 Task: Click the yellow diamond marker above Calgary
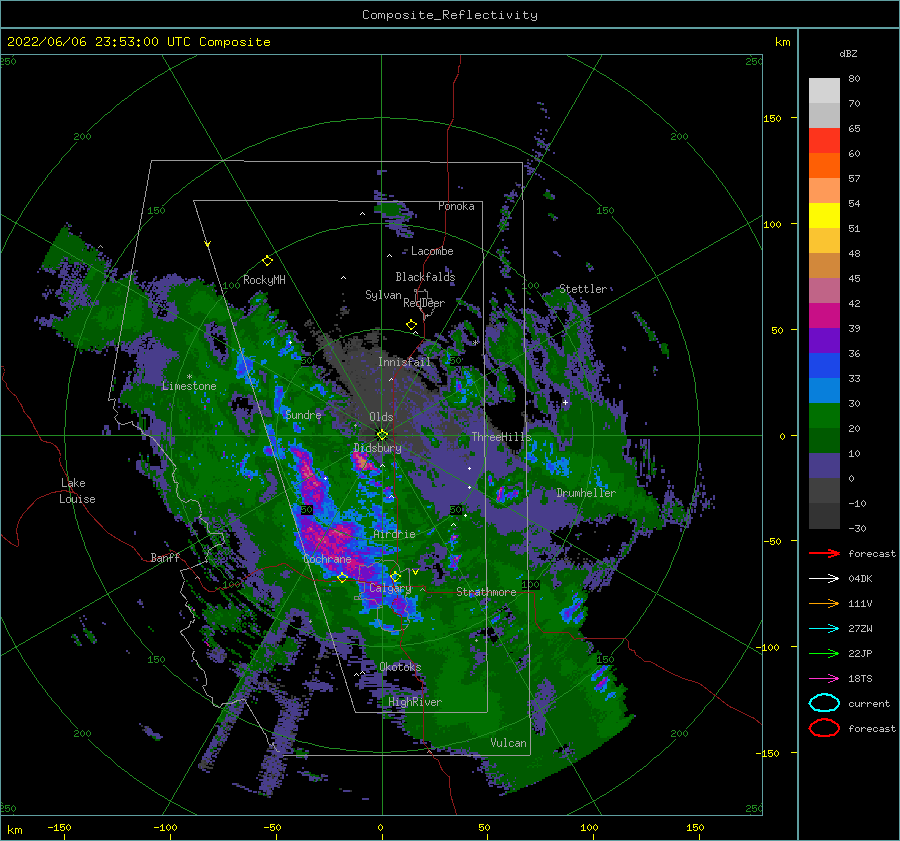pyautogui.click(x=395, y=576)
